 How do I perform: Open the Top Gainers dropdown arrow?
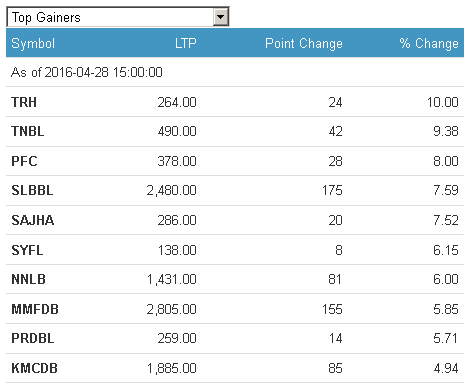point(220,17)
